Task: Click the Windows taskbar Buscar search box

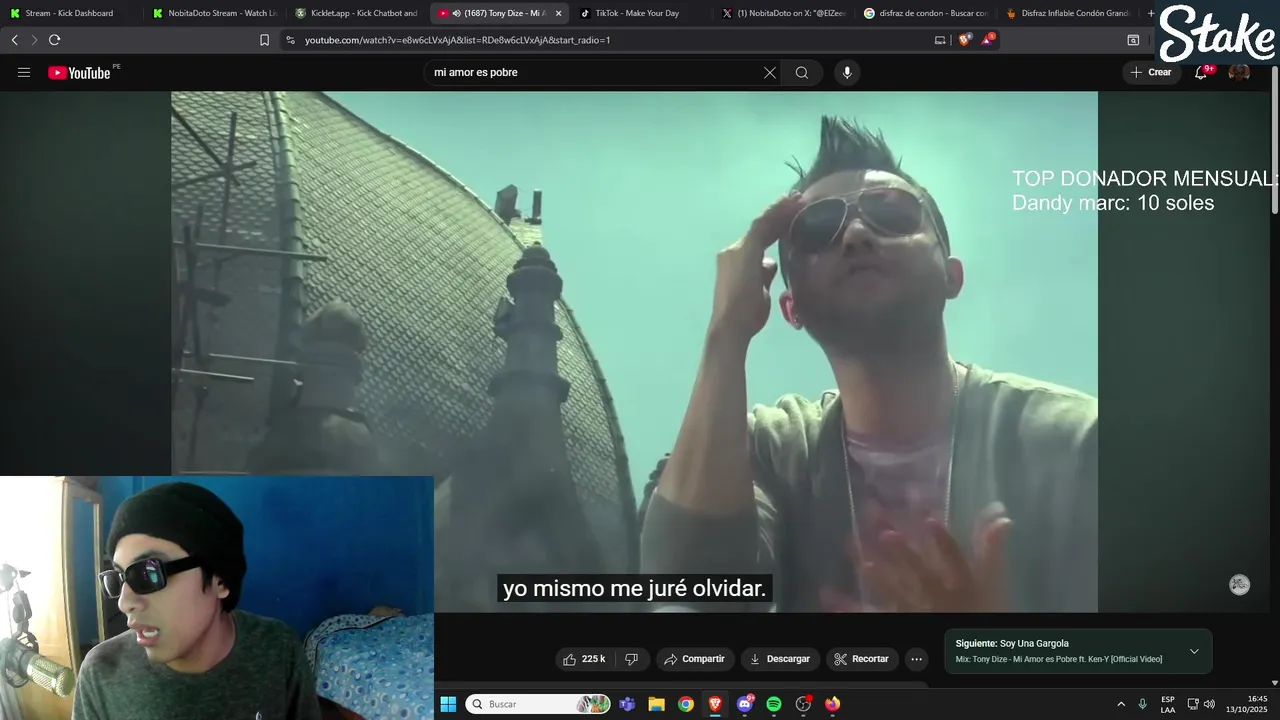Action: pyautogui.click(x=538, y=704)
